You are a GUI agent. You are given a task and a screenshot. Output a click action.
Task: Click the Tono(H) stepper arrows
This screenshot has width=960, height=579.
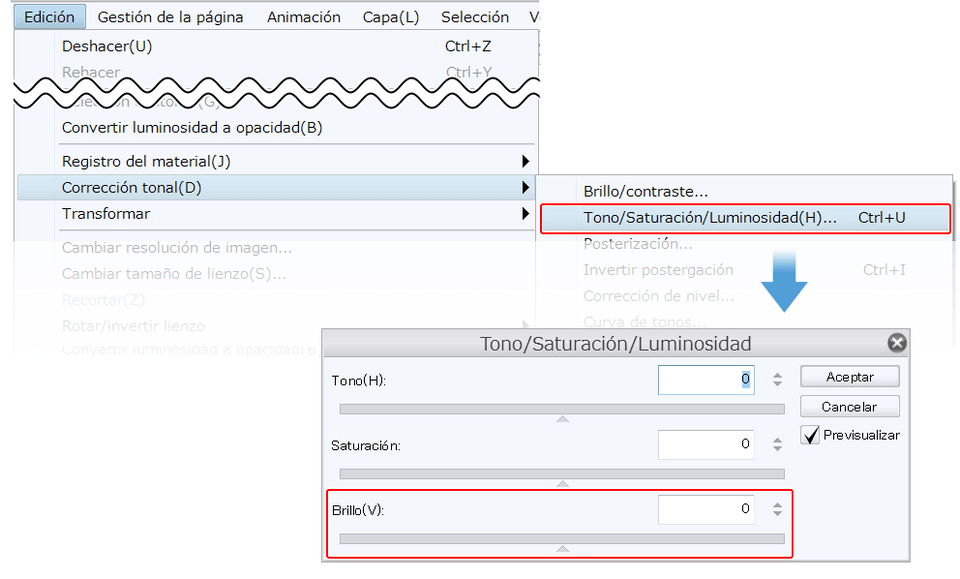(x=777, y=380)
